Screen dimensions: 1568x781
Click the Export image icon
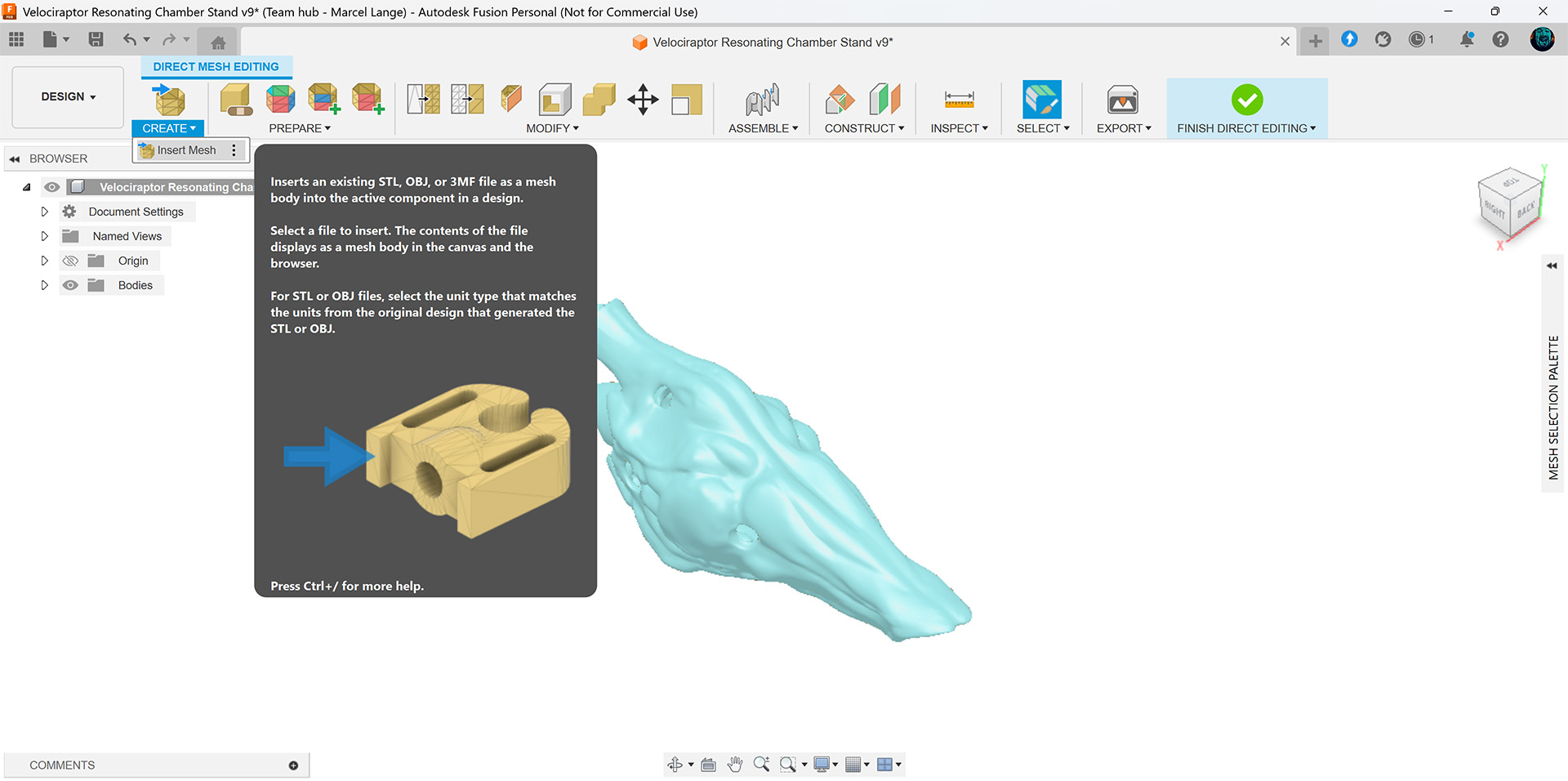1123,100
